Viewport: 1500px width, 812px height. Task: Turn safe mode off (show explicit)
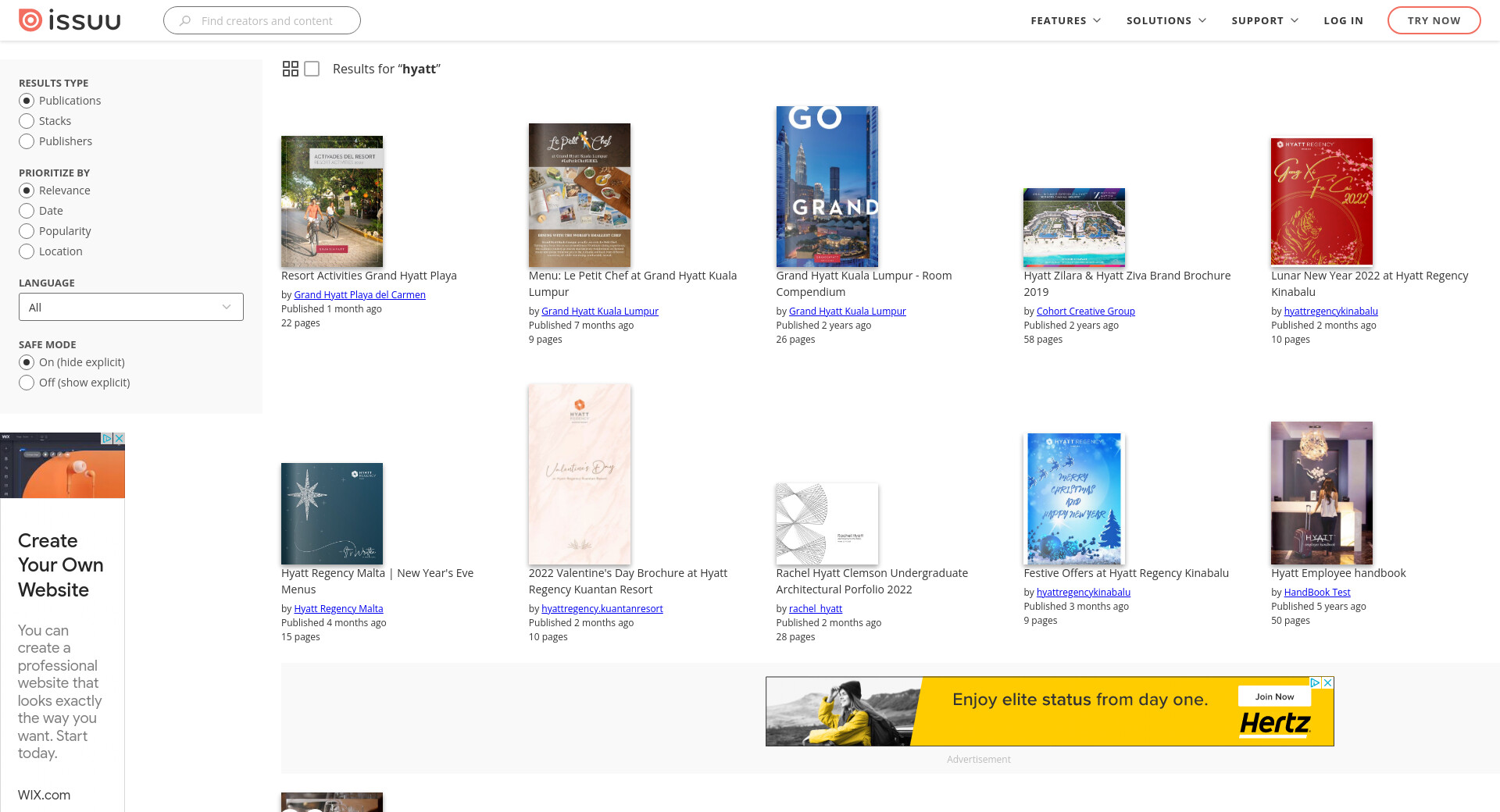point(27,383)
